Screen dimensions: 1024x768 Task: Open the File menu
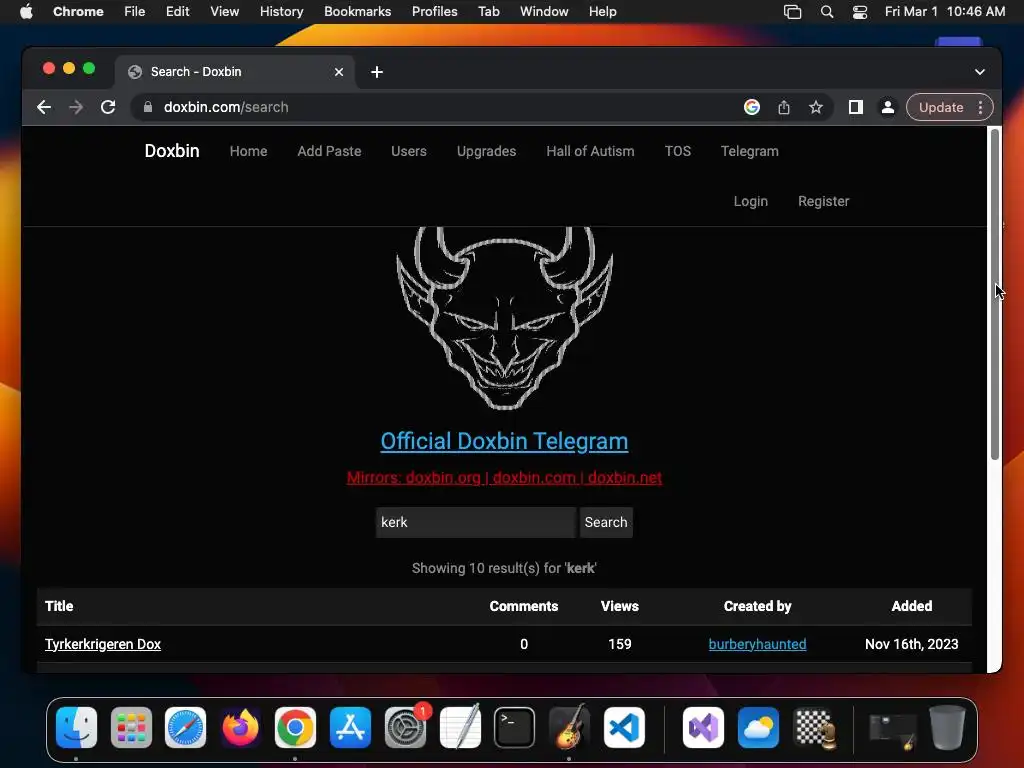pos(135,12)
